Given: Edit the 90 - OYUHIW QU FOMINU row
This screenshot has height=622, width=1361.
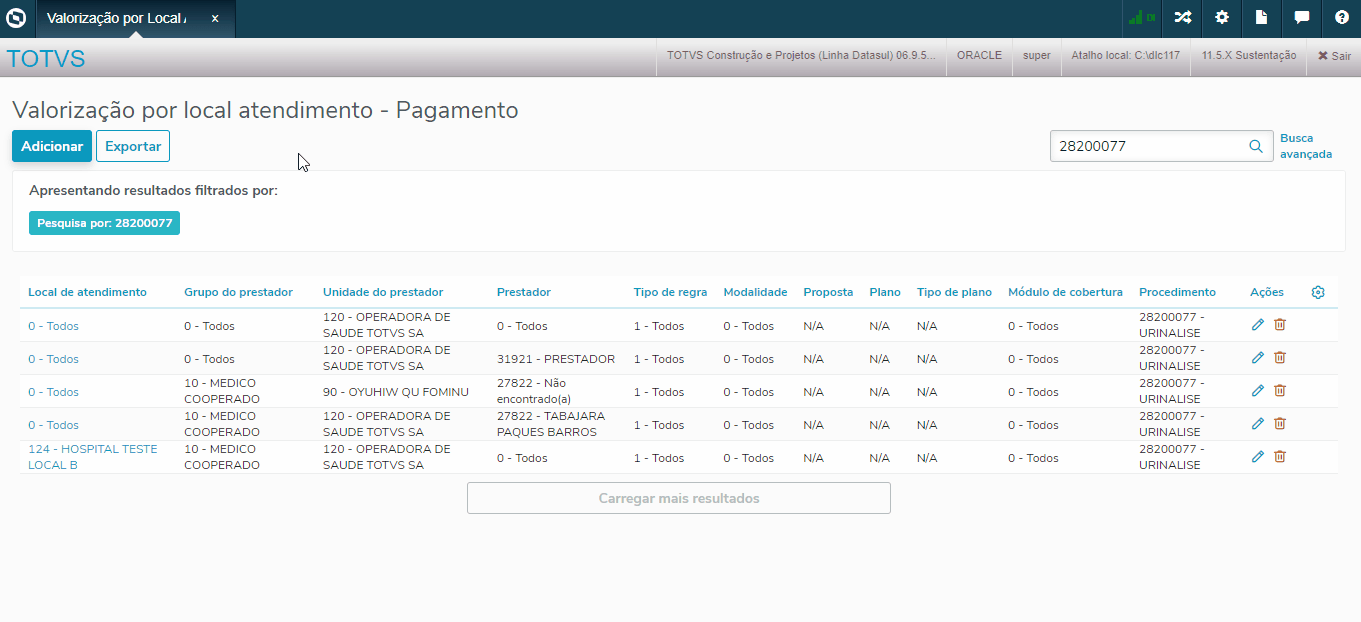Looking at the screenshot, I should tap(1258, 390).
